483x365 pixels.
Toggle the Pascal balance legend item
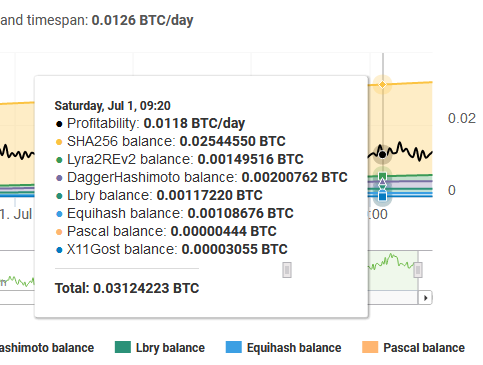[x=413, y=348]
